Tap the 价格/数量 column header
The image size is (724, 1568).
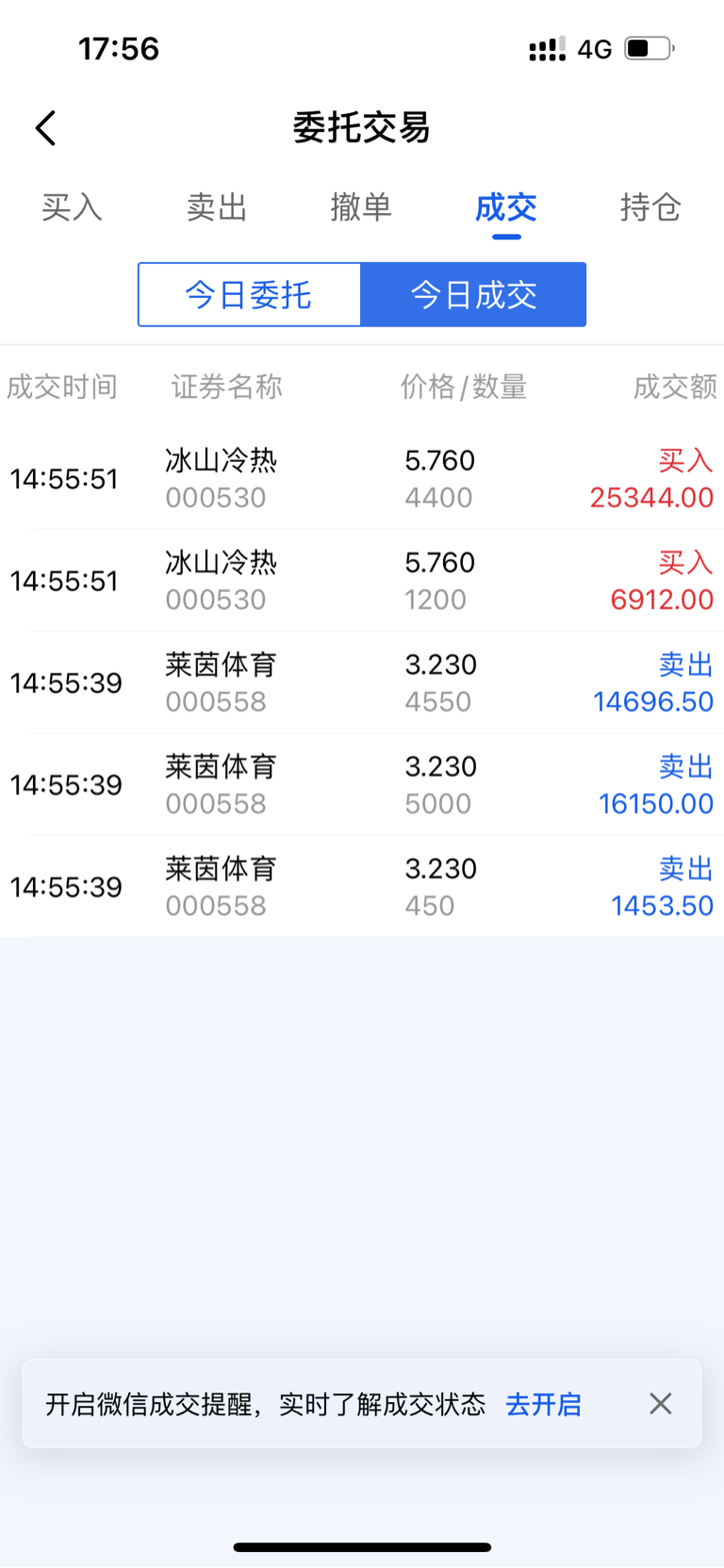click(x=464, y=387)
